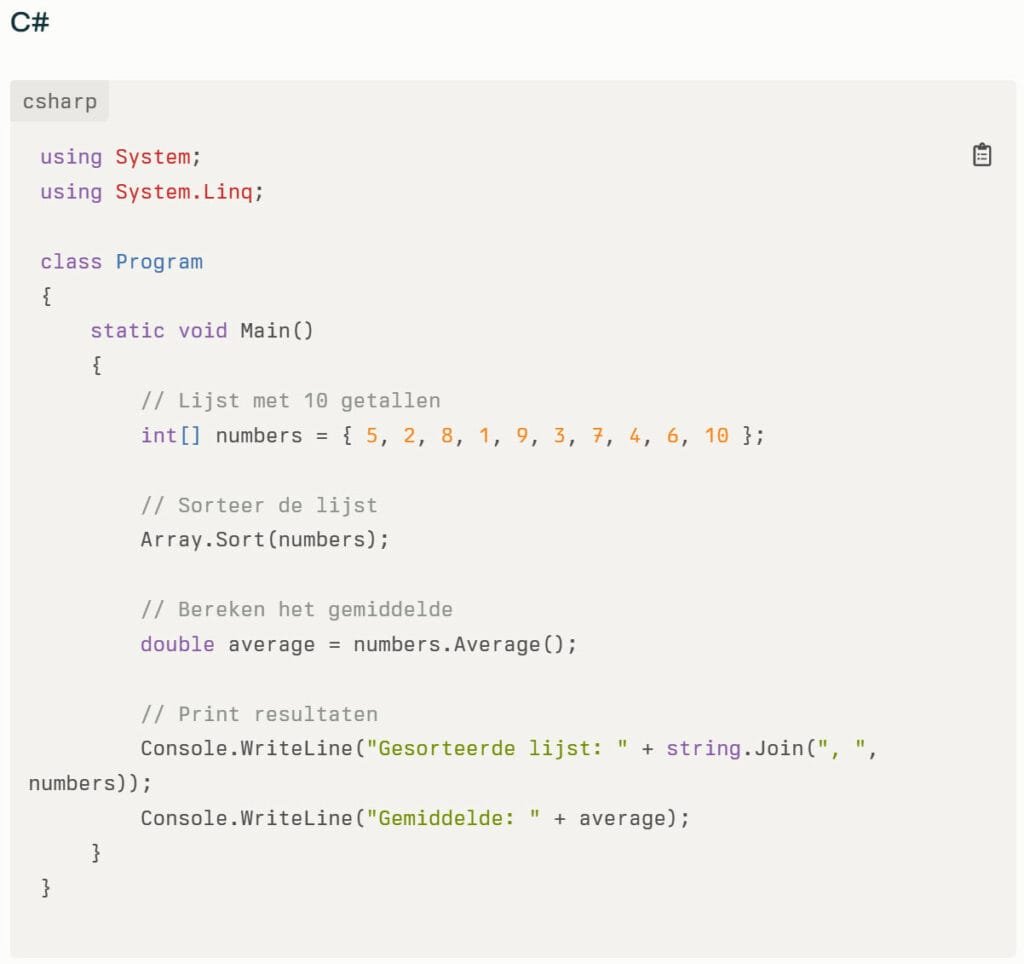This screenshot has width=1024, height=964.
Task: Click the C# heading above the code
Action: point(30,23)
